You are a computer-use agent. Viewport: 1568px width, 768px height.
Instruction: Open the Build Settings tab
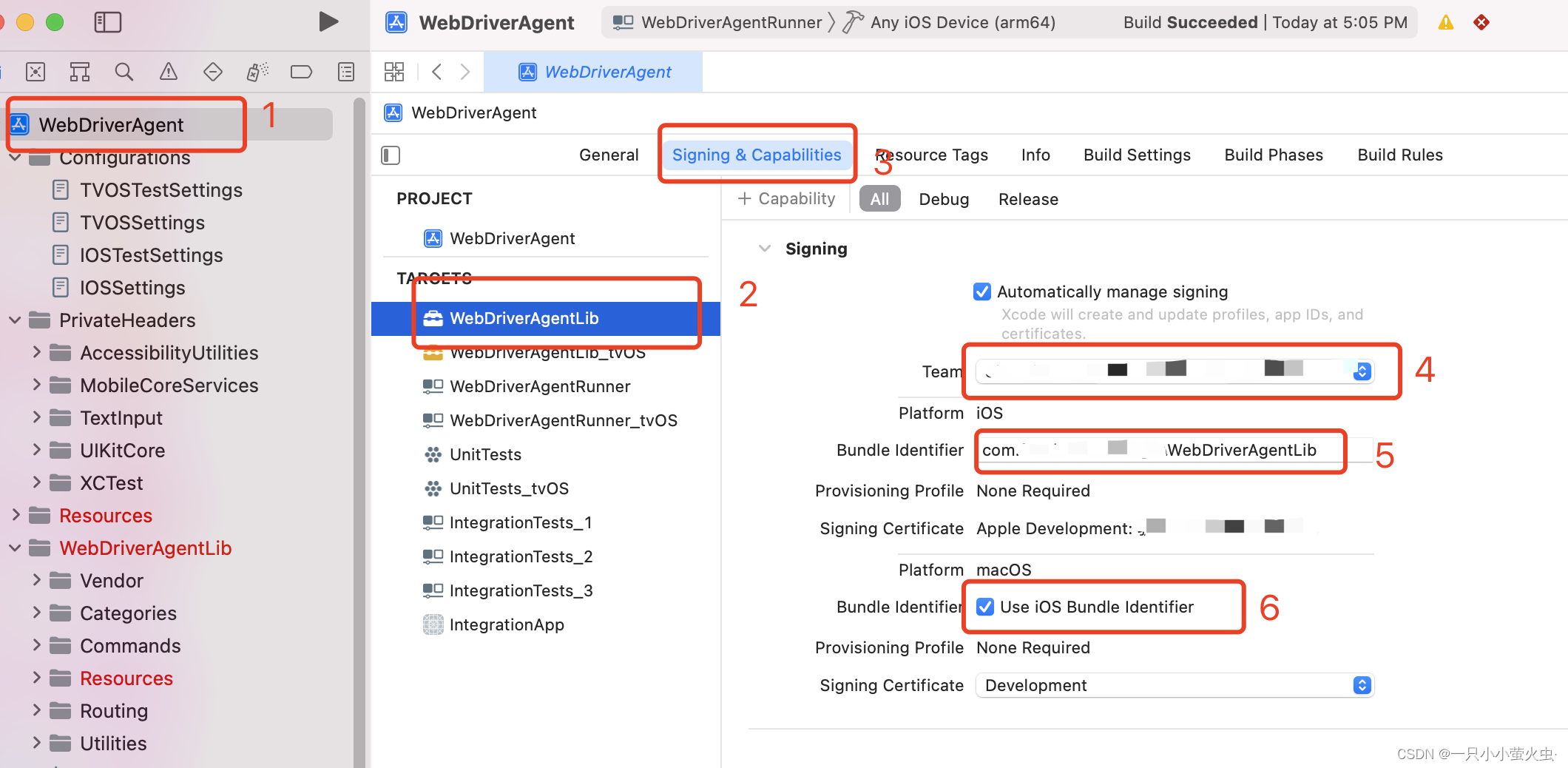(1137, 155)
